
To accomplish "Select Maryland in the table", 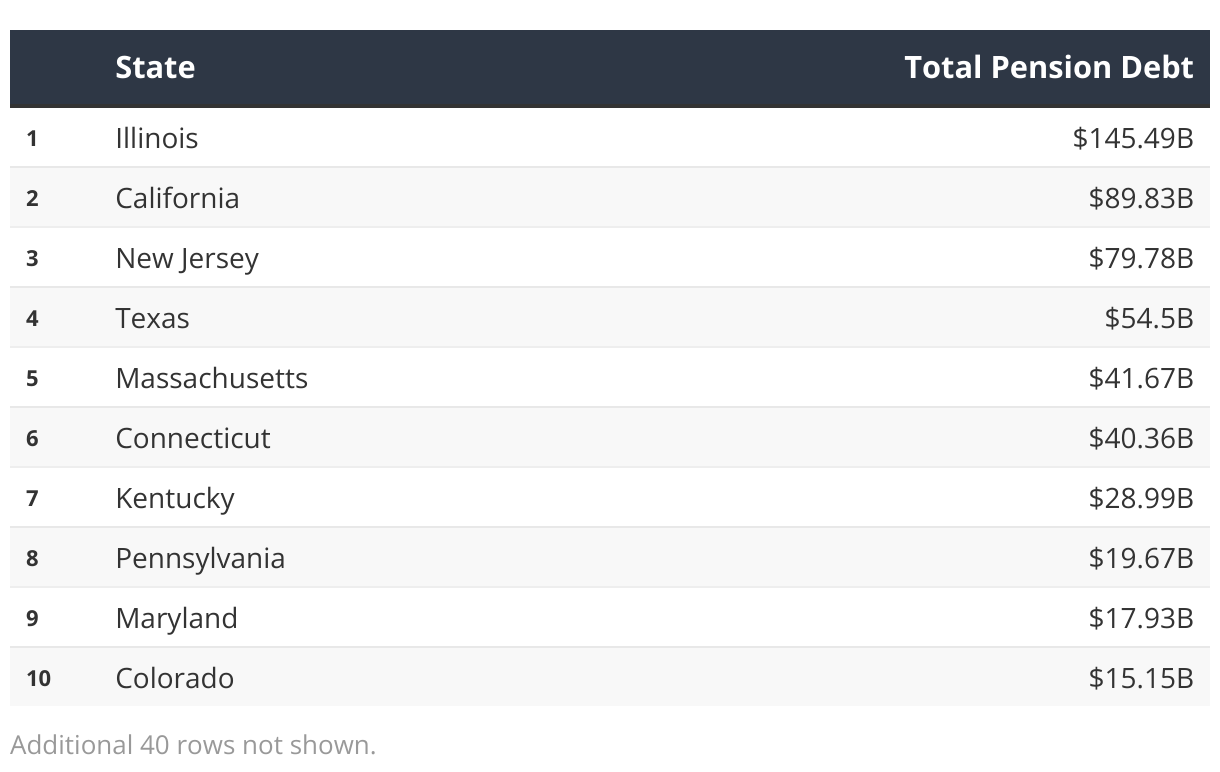I will point(176,618).
